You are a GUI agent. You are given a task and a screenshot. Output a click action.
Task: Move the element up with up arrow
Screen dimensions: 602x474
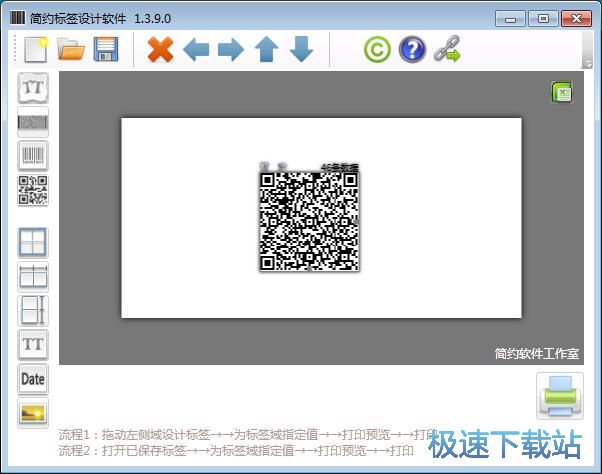tap(266, 48)
